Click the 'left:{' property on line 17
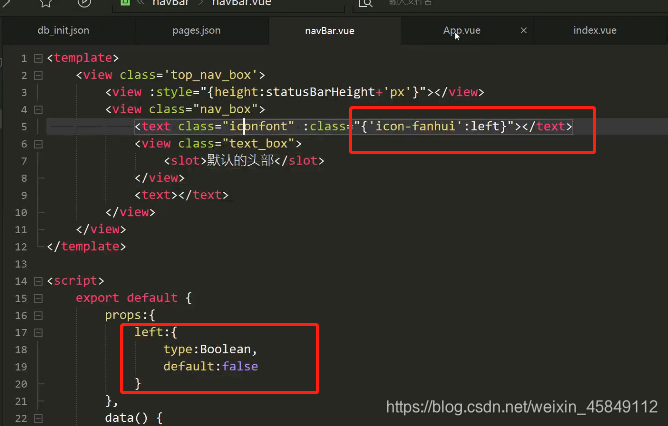Image resolution: width=668 pixels, height=426 pixels. (155, 332)
